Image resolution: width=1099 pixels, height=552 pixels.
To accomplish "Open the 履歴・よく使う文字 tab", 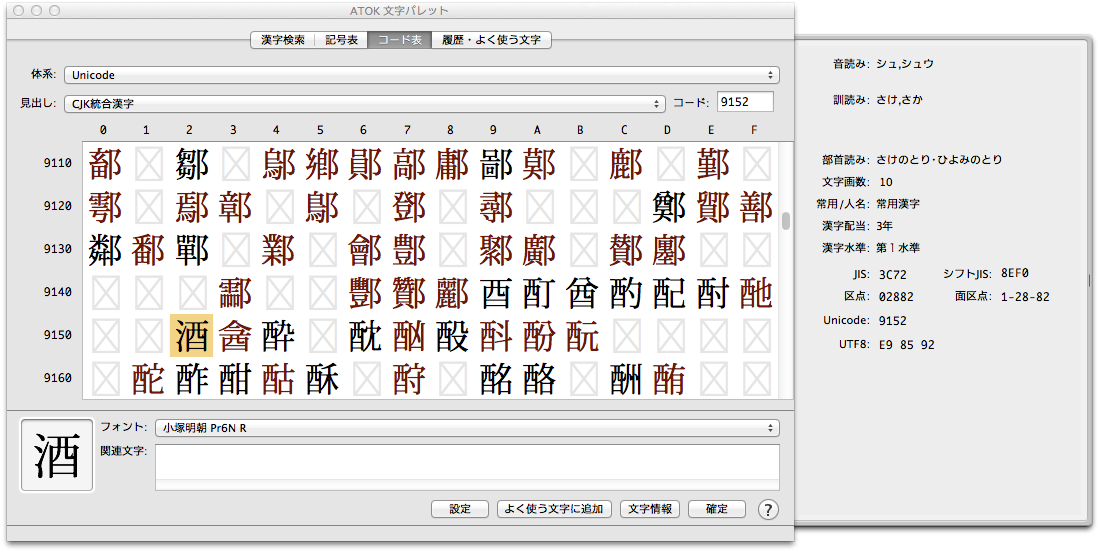I will click(x=491, y=40).
